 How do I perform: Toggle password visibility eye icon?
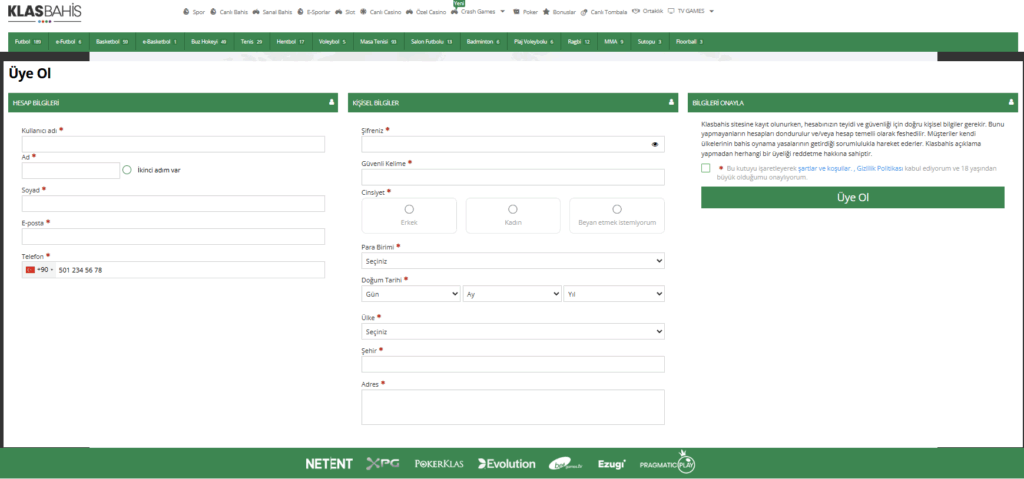pyautogui.click(x=655, y=144)
